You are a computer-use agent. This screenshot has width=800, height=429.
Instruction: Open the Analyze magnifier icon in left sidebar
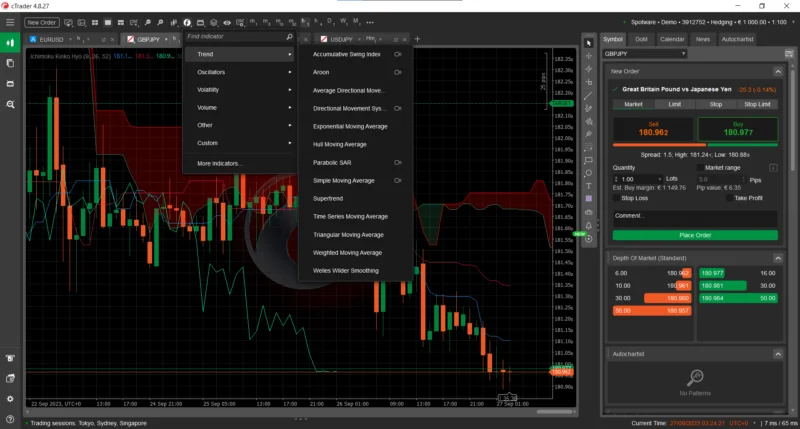(x=10, y=104)
